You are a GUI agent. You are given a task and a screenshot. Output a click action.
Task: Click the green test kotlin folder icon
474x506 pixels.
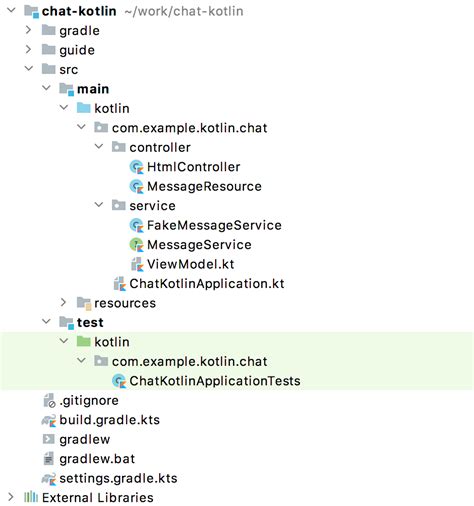click(x=83, y=342)
